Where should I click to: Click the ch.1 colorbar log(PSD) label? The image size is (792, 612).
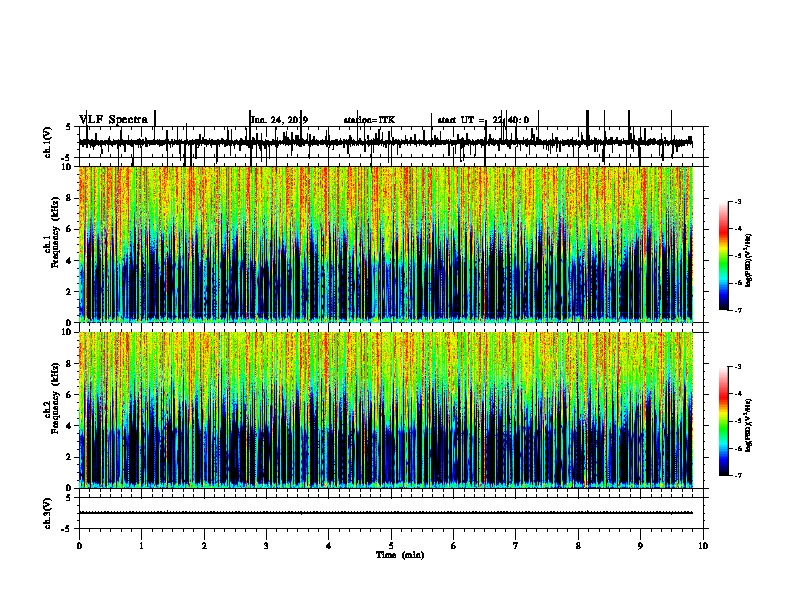(x=749, y=260)
